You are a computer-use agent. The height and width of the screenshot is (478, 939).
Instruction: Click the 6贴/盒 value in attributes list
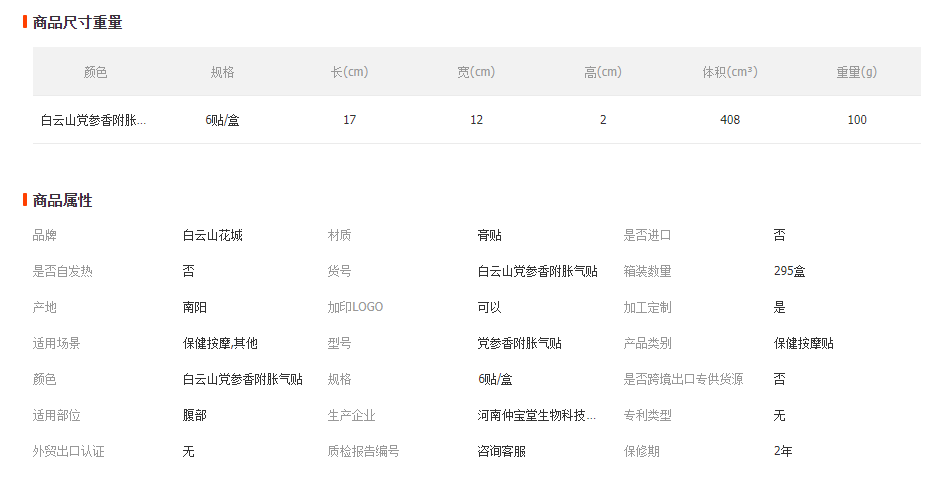(495, 379)
